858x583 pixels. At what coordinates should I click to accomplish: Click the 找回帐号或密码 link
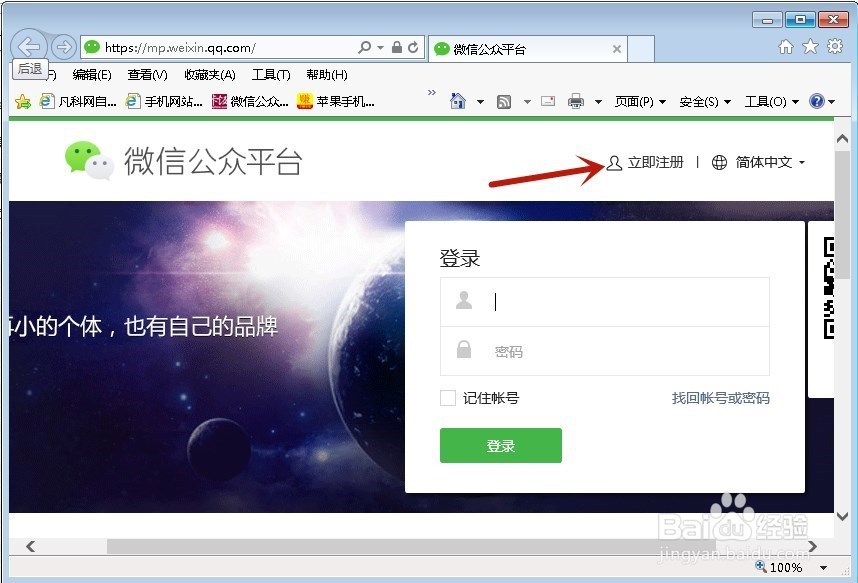(720, 398)
